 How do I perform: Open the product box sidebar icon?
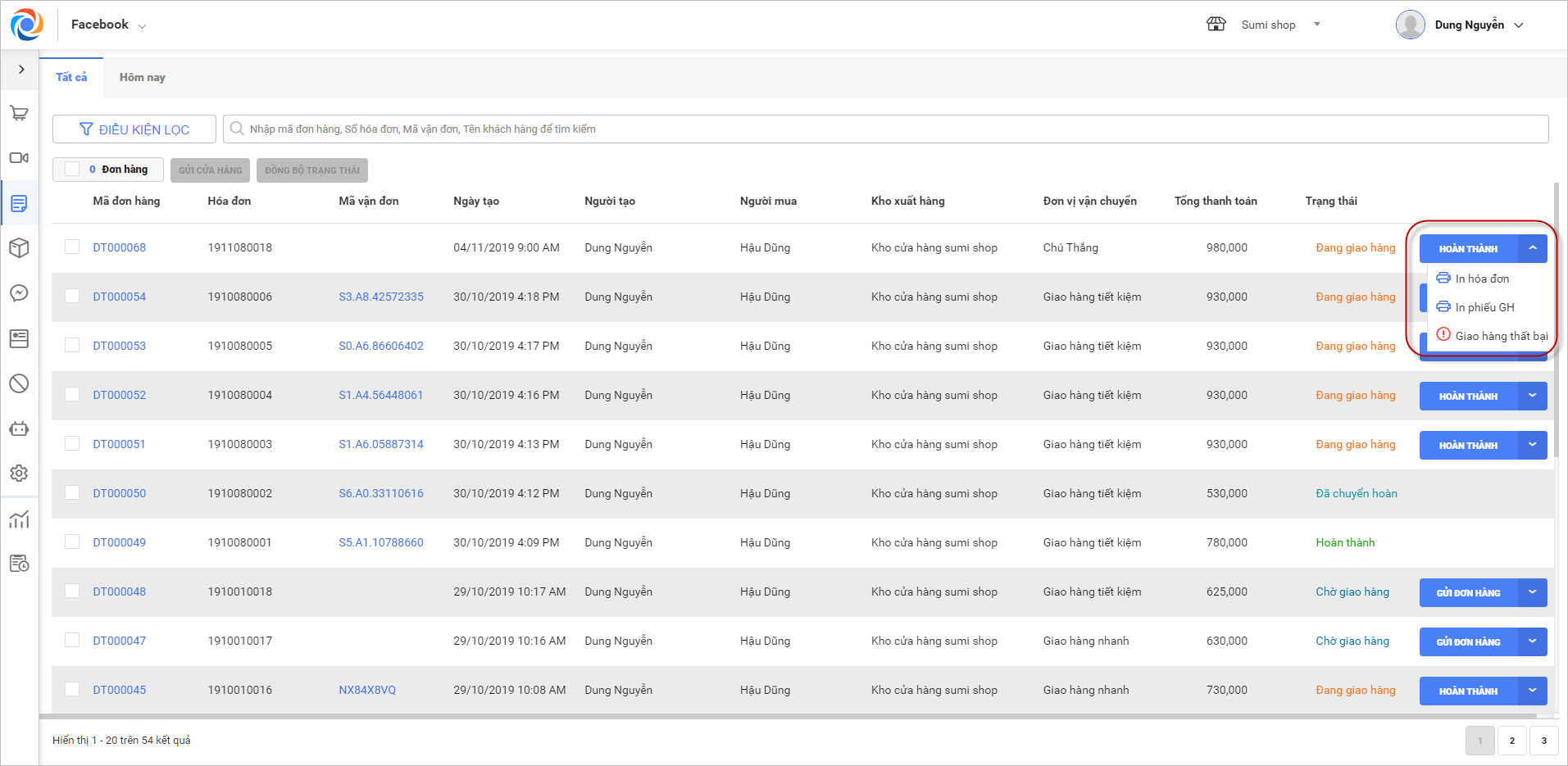tap(19, 247)
